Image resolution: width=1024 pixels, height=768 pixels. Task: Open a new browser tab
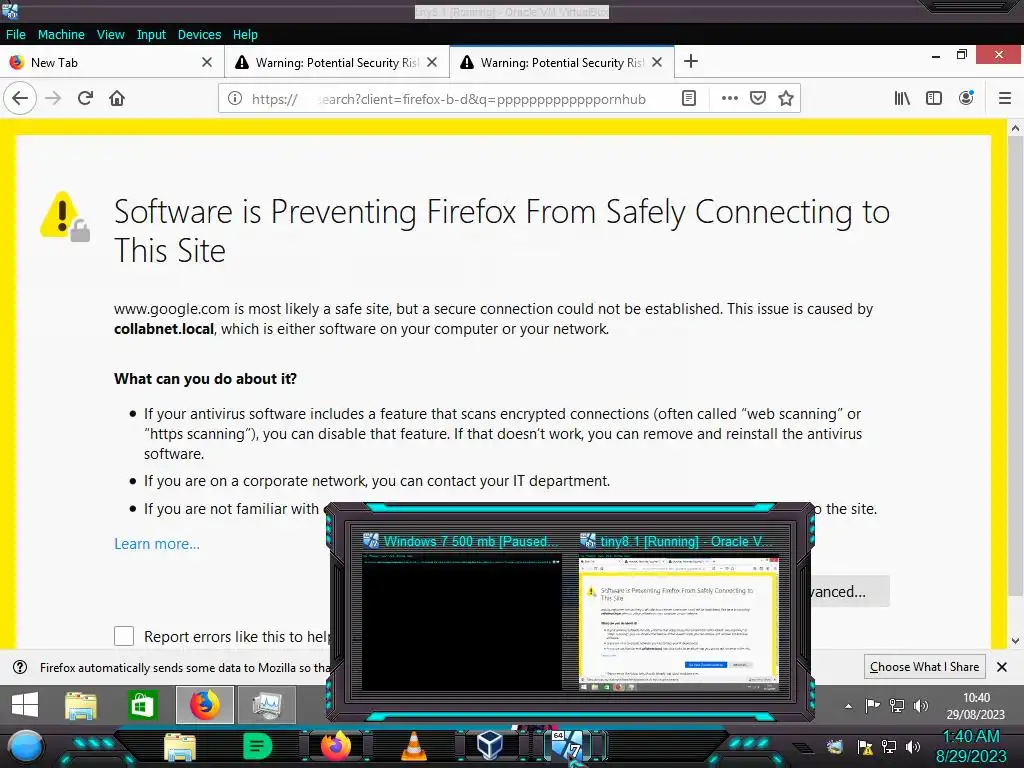[x=691, y=61]
